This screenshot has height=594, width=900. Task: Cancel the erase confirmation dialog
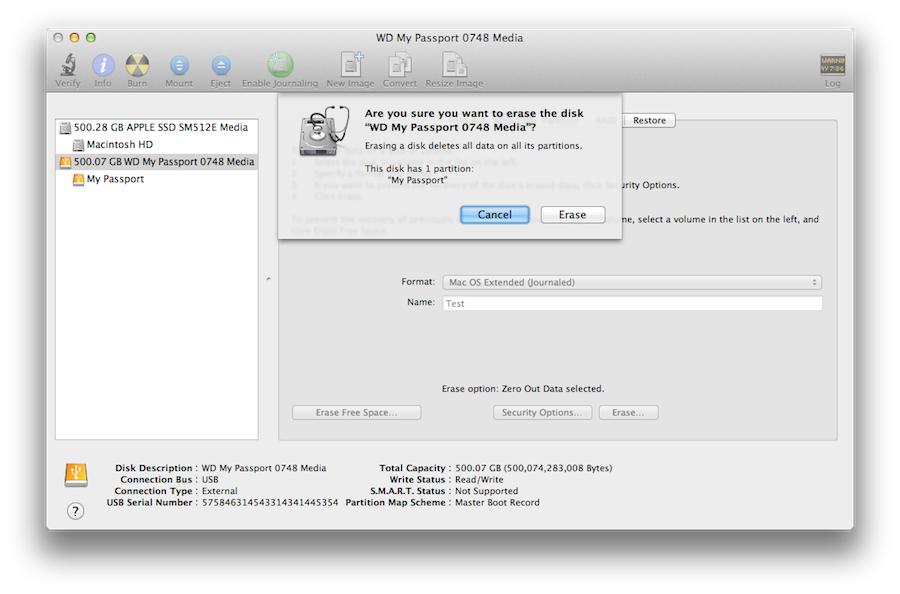(495, 215)
